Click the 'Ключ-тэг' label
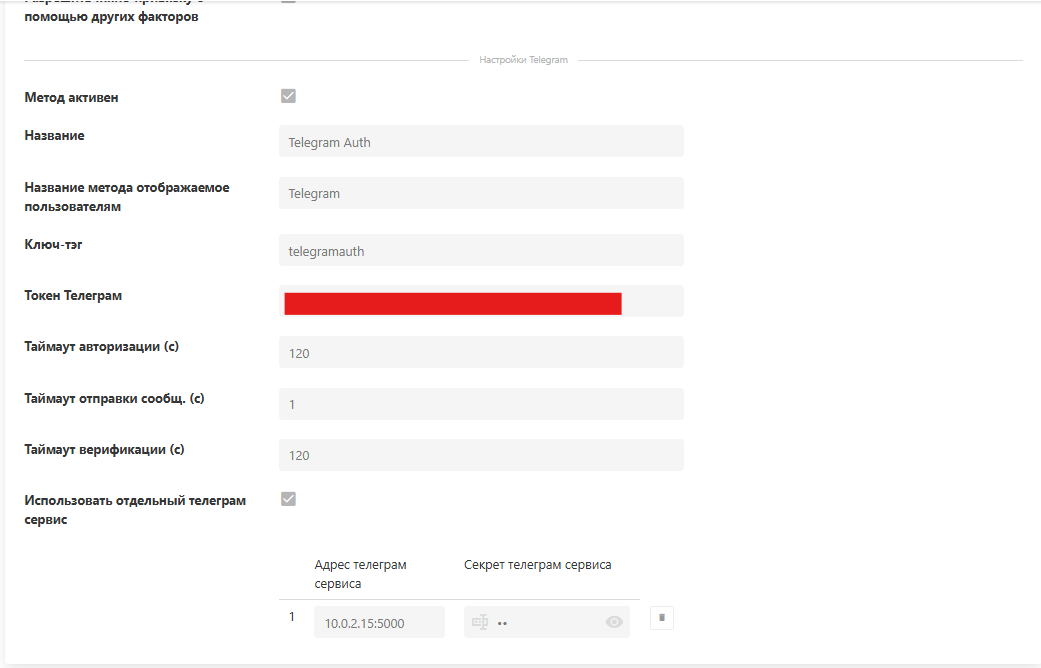Viewport: 1041px width, 668px height. [x=53, y=244]
